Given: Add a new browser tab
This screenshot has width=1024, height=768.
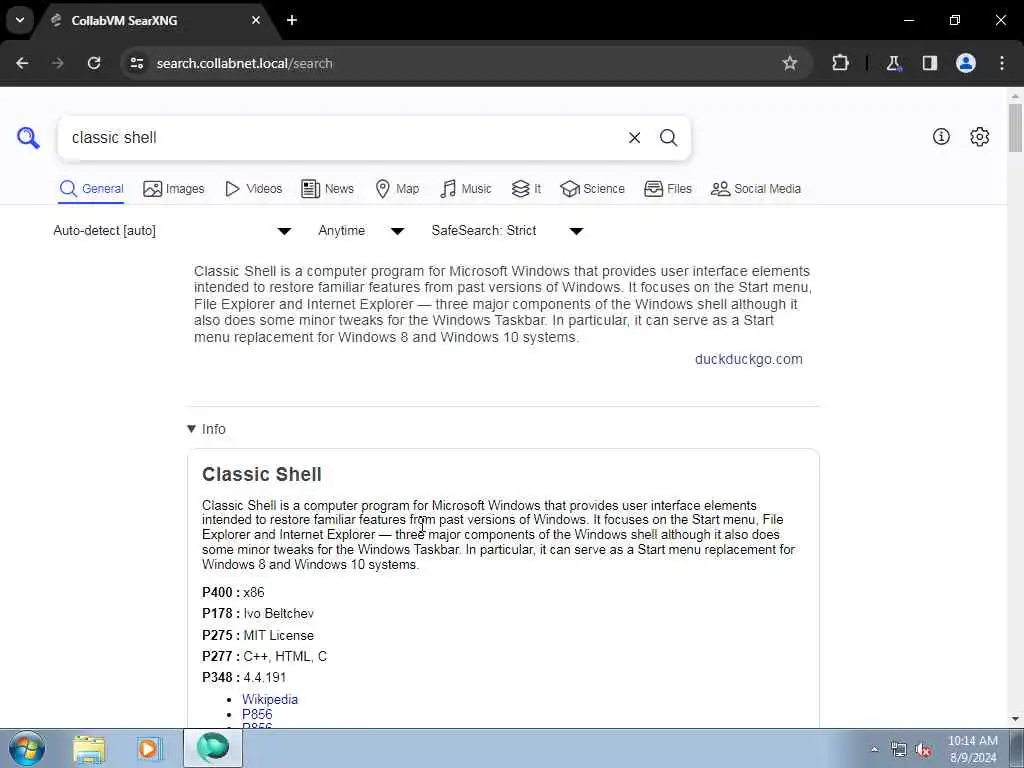Looking at the screenshot, I should (292, 20).
